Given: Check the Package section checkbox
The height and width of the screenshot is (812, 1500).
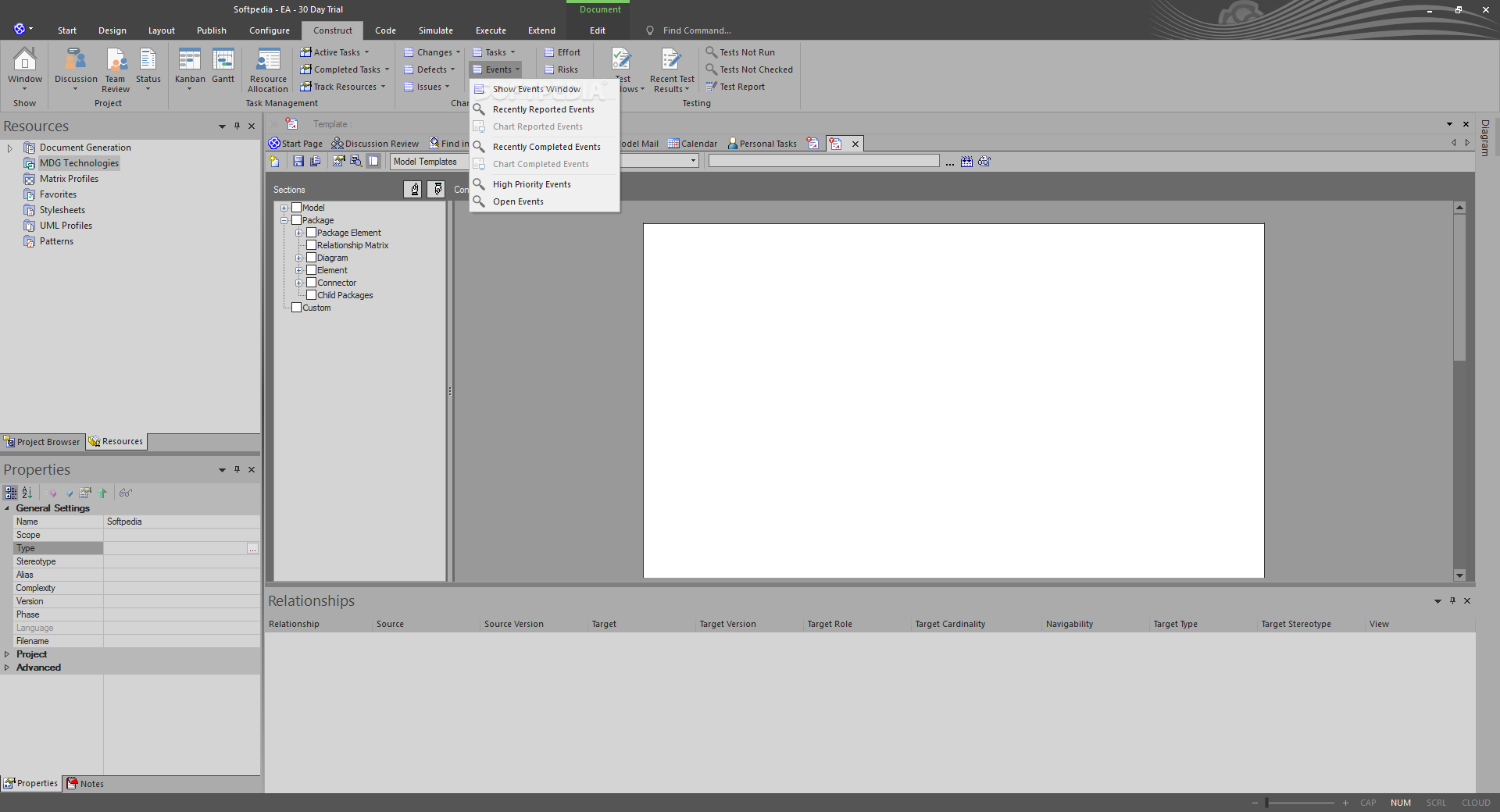Looking at the screenshot, I should 296,220.
